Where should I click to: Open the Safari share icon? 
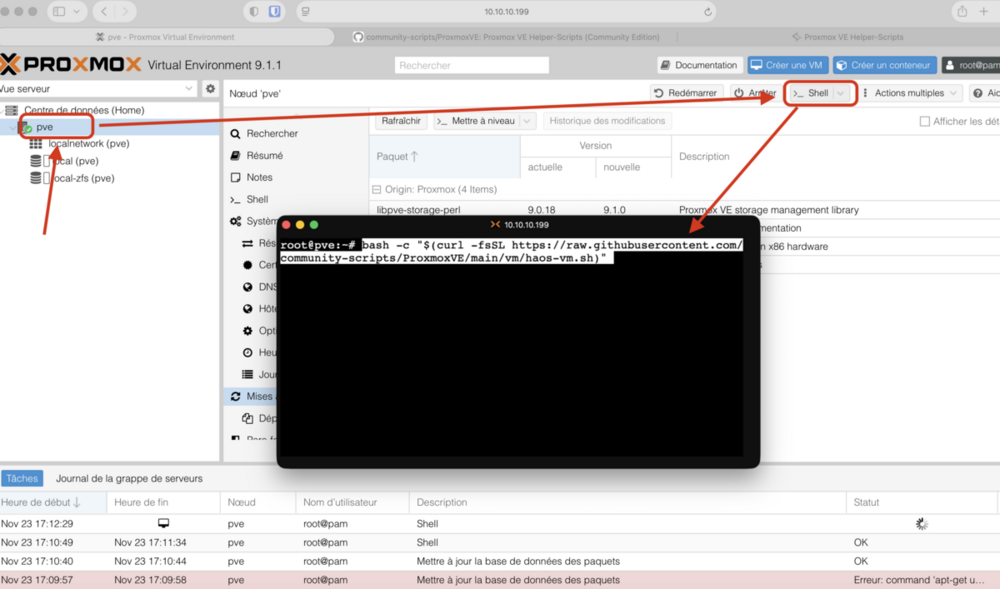[962, 11]
